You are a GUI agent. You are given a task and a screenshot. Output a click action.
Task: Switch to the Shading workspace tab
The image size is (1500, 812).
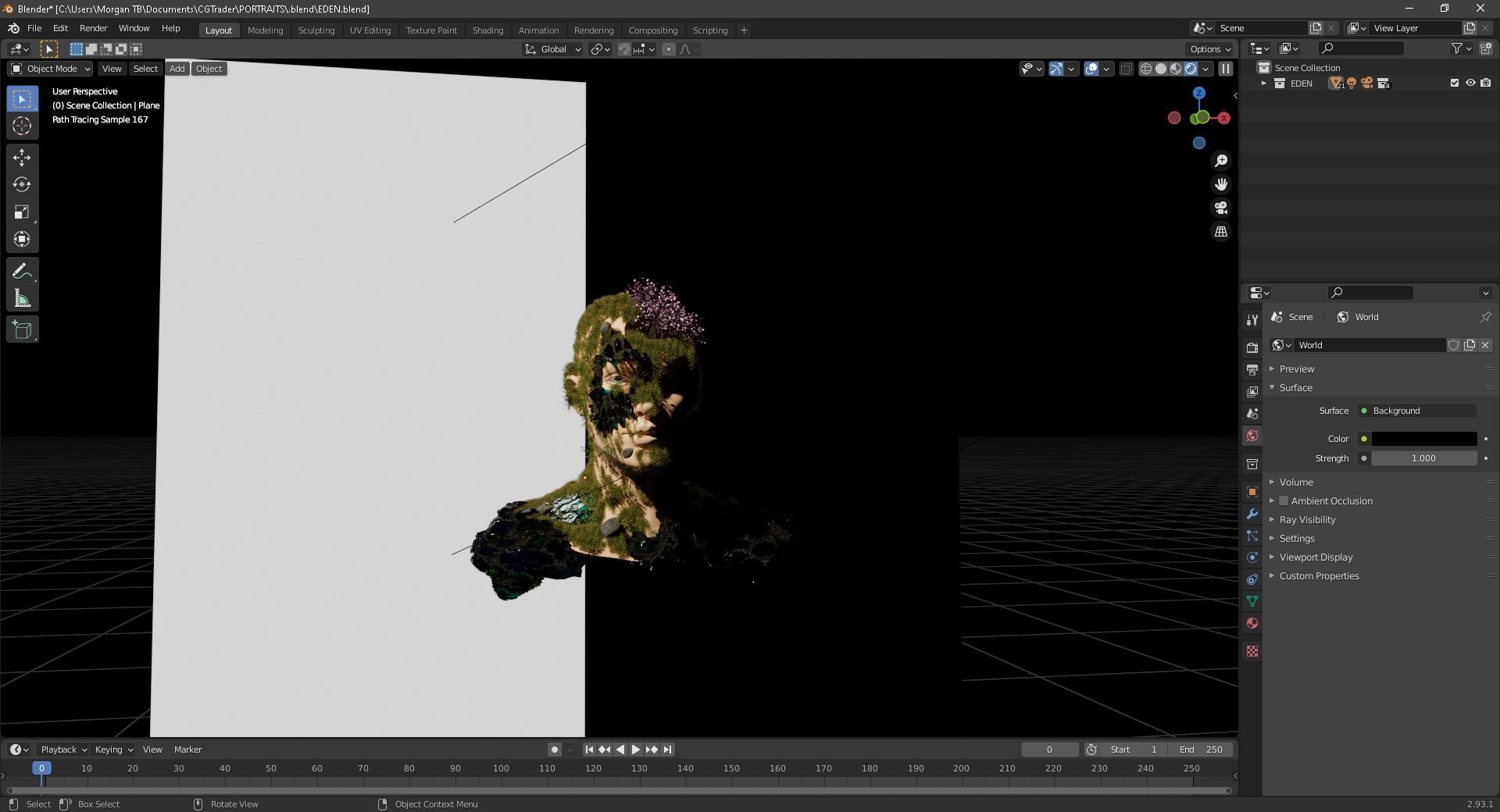[x=487, y=30]
